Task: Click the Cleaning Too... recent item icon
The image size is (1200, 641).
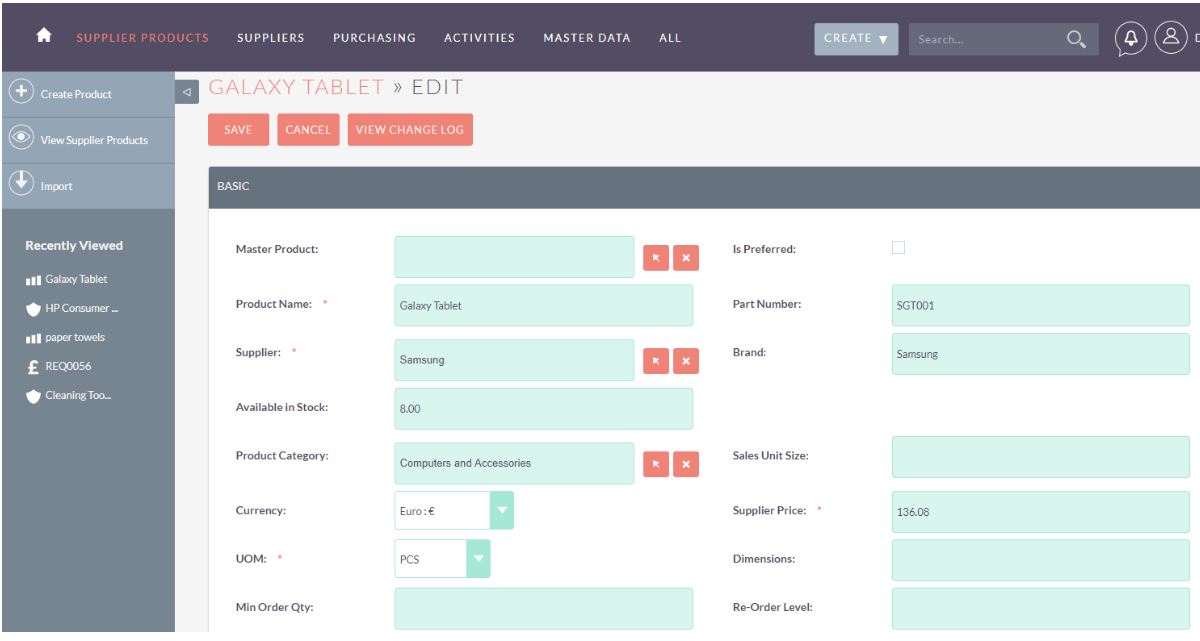Action: pos(33,396)
